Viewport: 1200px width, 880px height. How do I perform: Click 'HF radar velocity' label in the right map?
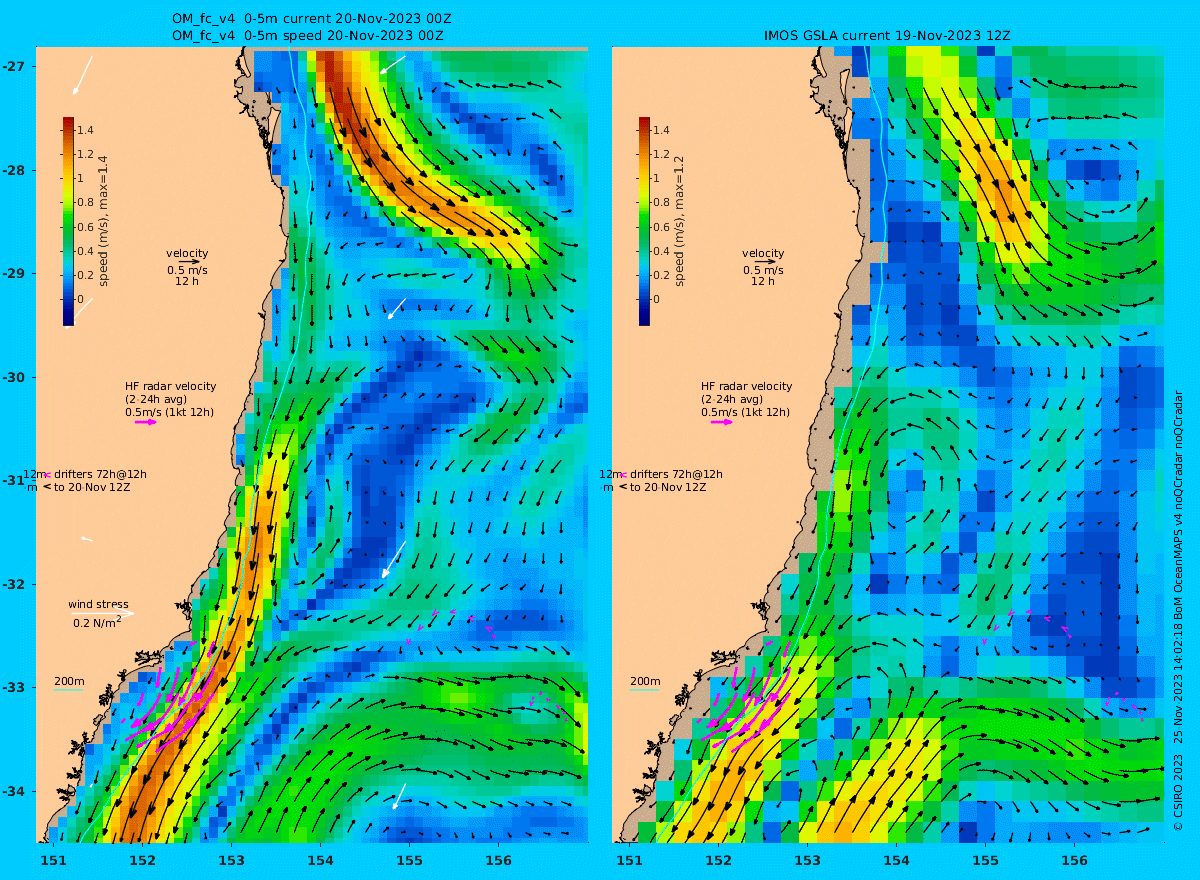(x=746, y=386)
